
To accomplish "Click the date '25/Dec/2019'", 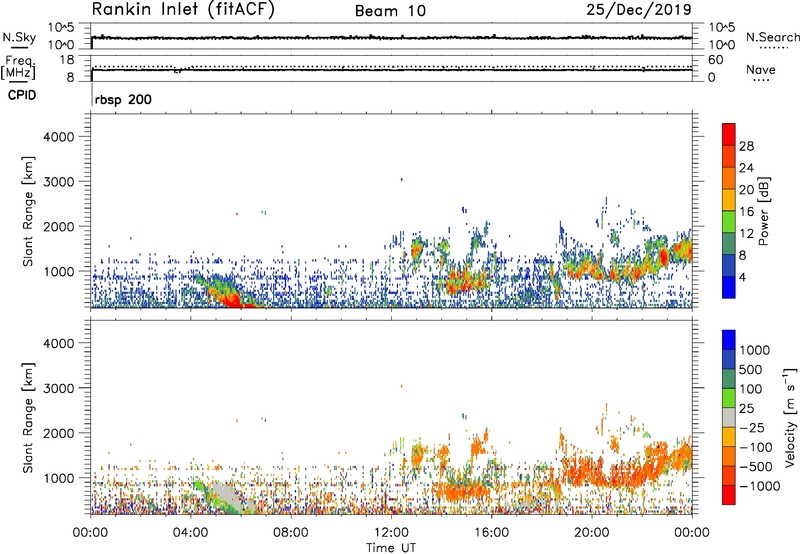I will [x=639, y=9].
